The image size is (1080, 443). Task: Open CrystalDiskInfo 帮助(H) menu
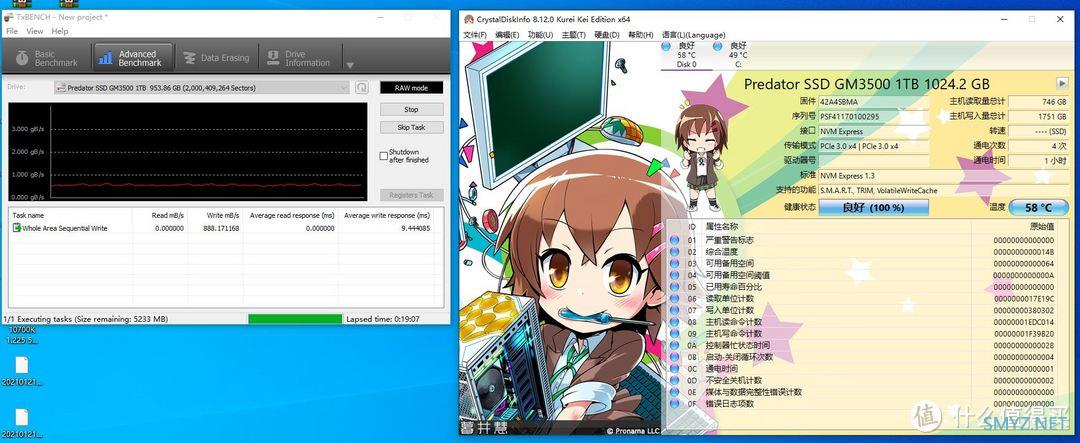[641, 34]
